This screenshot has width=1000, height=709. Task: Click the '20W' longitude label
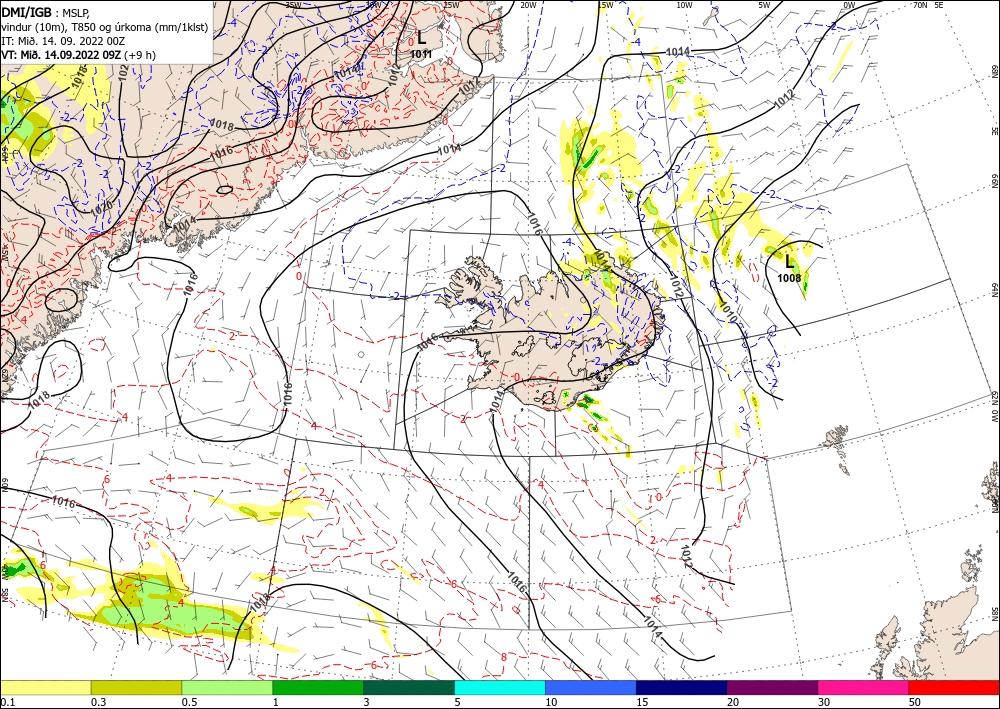click(x=528, y=5)
